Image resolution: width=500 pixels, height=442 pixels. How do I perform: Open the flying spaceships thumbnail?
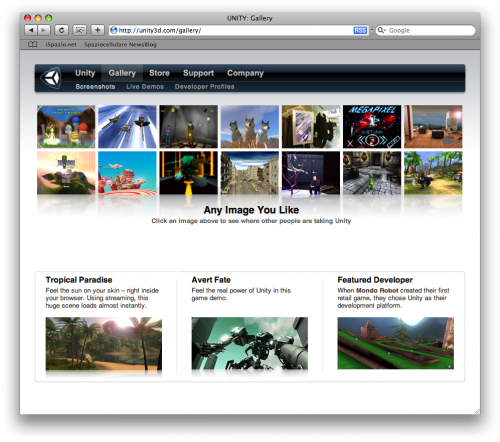click(x=127, y=127)
